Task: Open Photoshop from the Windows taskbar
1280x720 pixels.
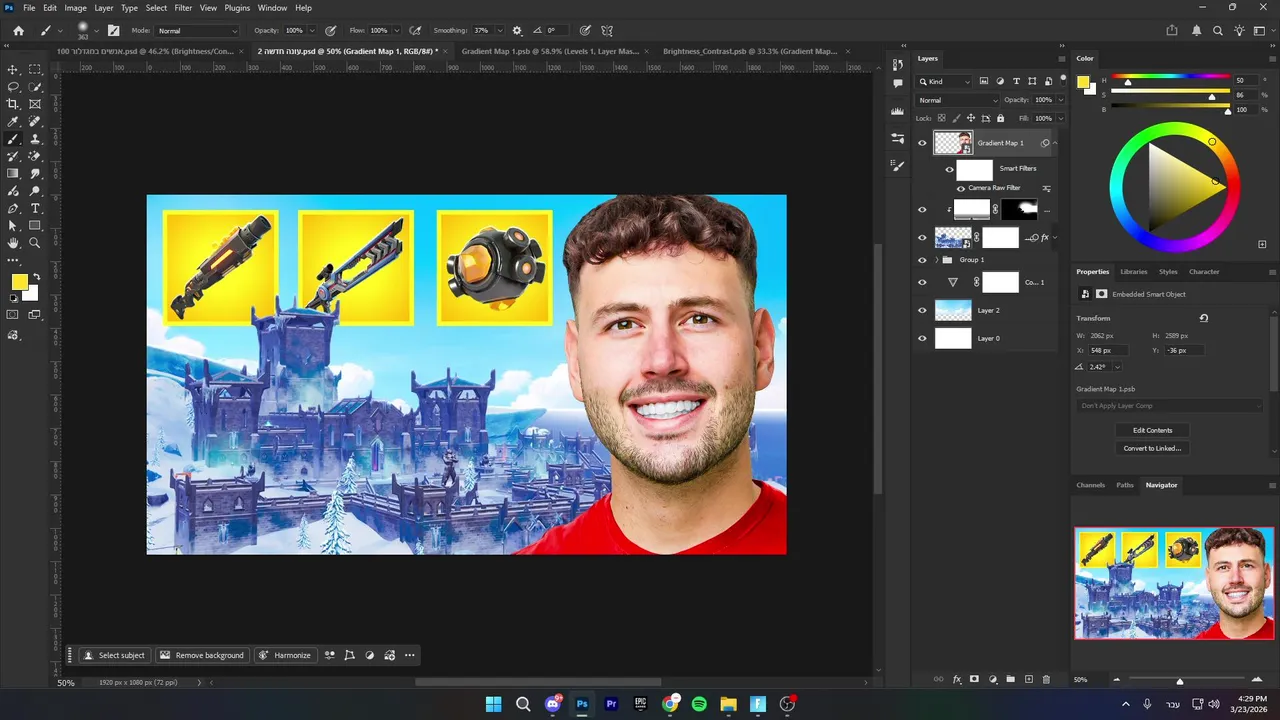Action: tap(582, 704)
